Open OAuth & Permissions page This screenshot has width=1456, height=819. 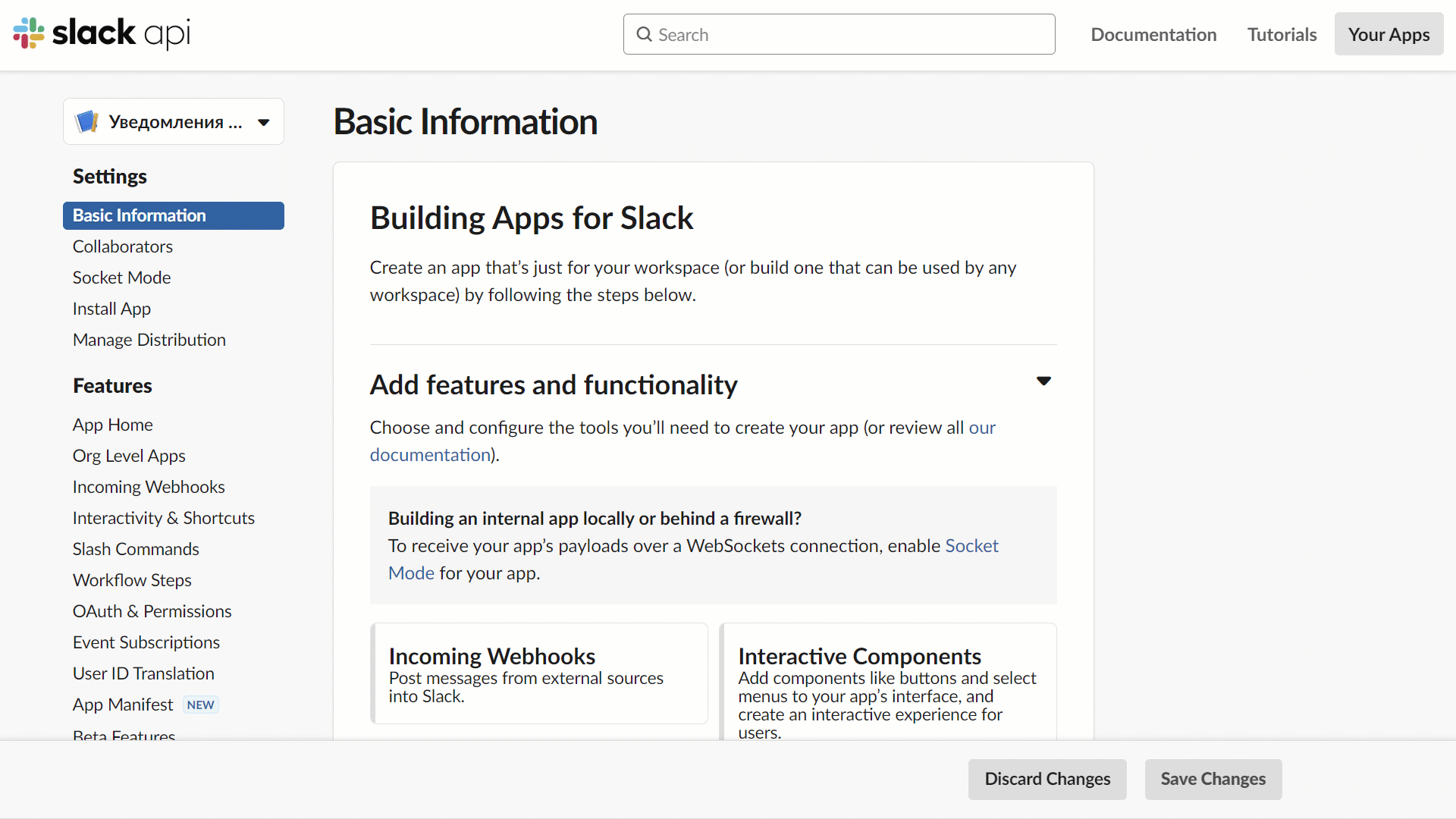point(152,611)
